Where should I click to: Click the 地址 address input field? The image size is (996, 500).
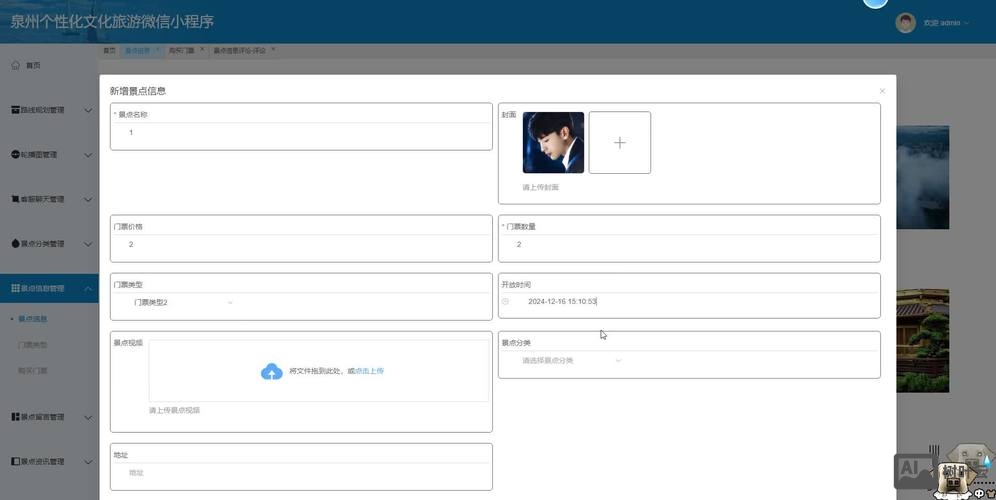click(300, 473)
